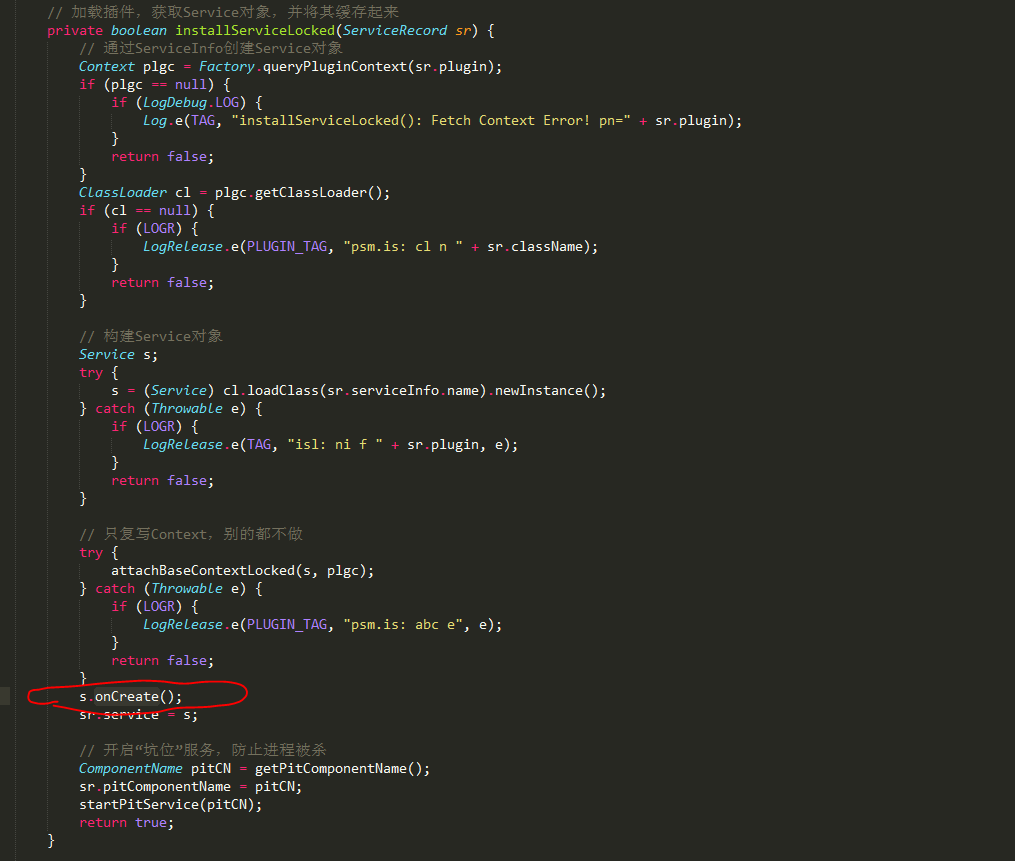Click the boolean return type

pos(139,30)
